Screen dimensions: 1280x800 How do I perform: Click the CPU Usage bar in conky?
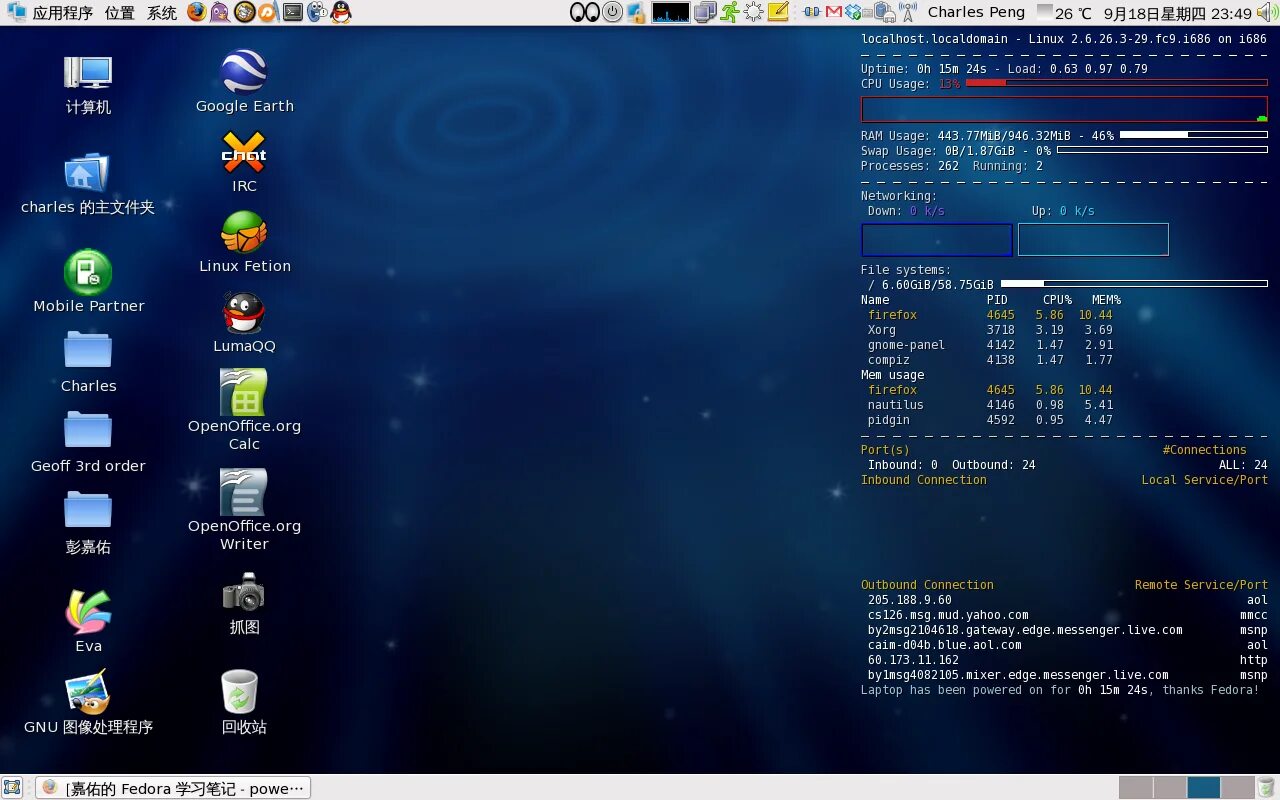[x=1116, y=83]
